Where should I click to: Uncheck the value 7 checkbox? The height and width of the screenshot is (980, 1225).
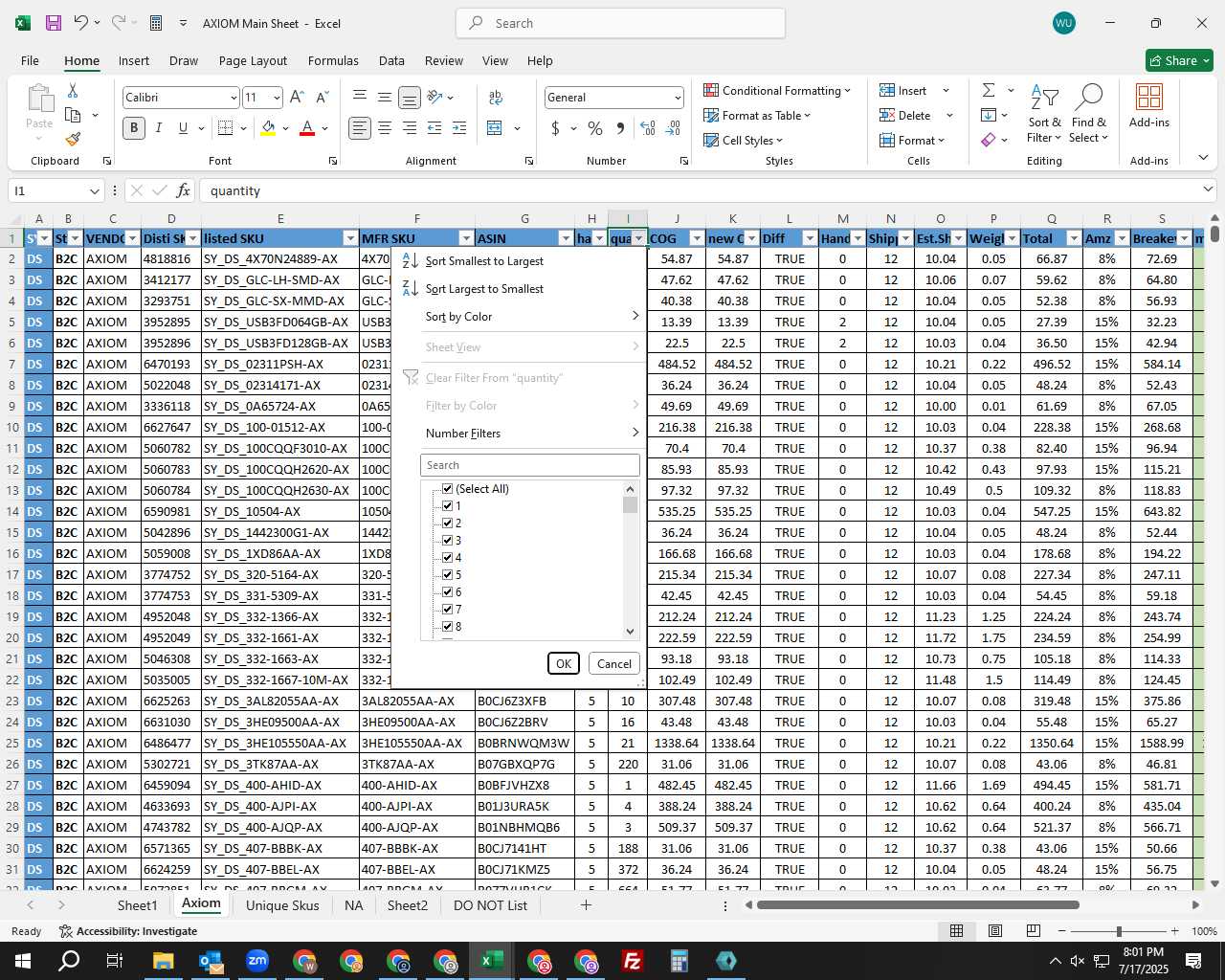pyautogui.click(x=447, y=610)
